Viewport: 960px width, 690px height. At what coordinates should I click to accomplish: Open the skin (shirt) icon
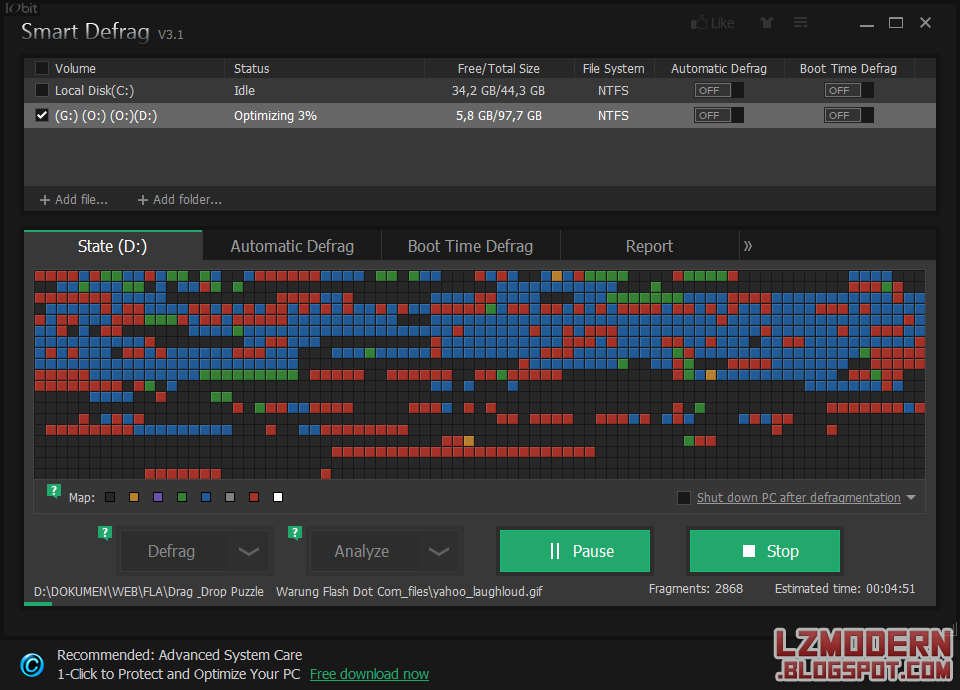[x=767, y=23]
